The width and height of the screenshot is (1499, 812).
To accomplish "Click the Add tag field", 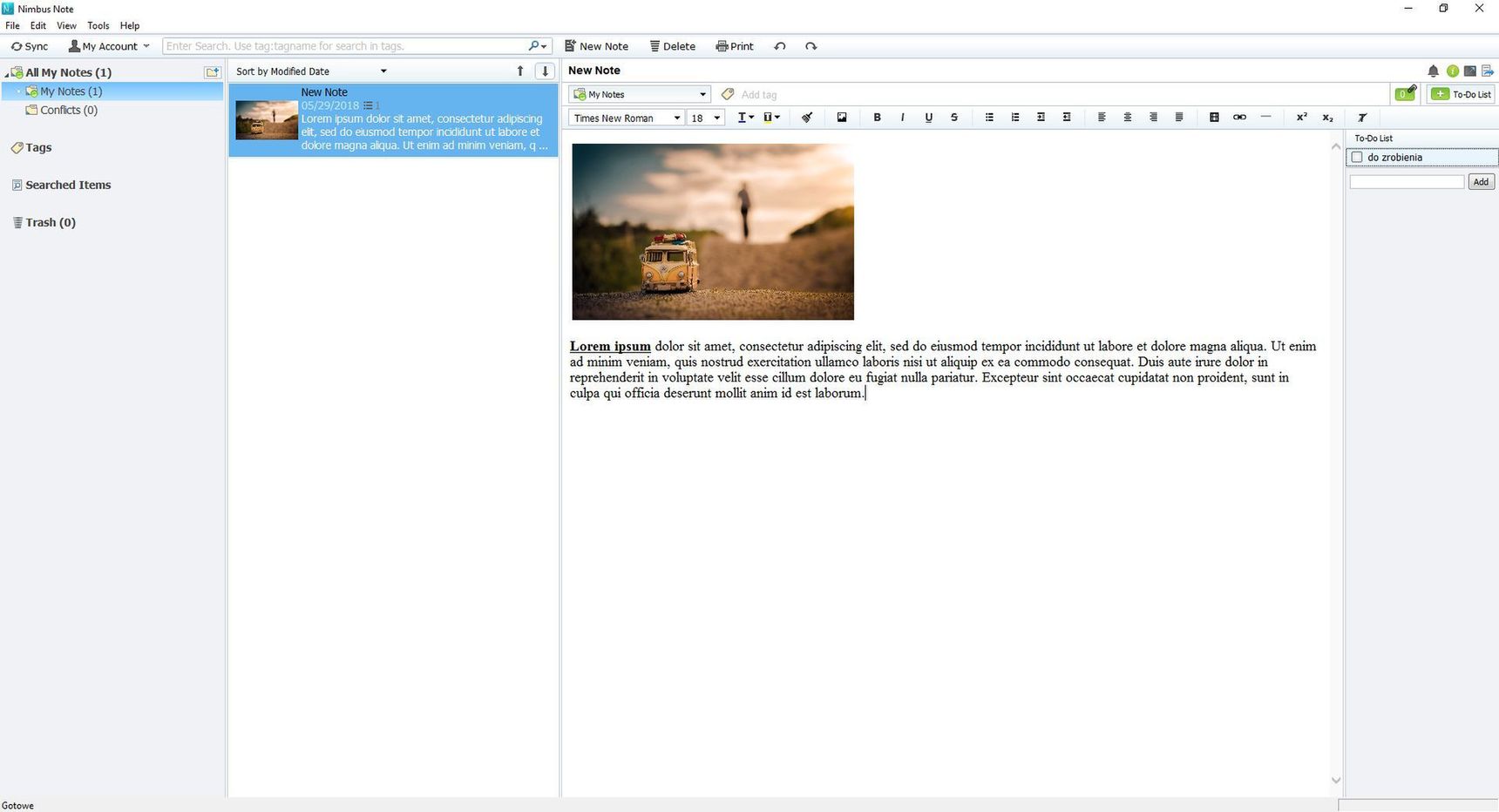I will [x=758, y=95].
